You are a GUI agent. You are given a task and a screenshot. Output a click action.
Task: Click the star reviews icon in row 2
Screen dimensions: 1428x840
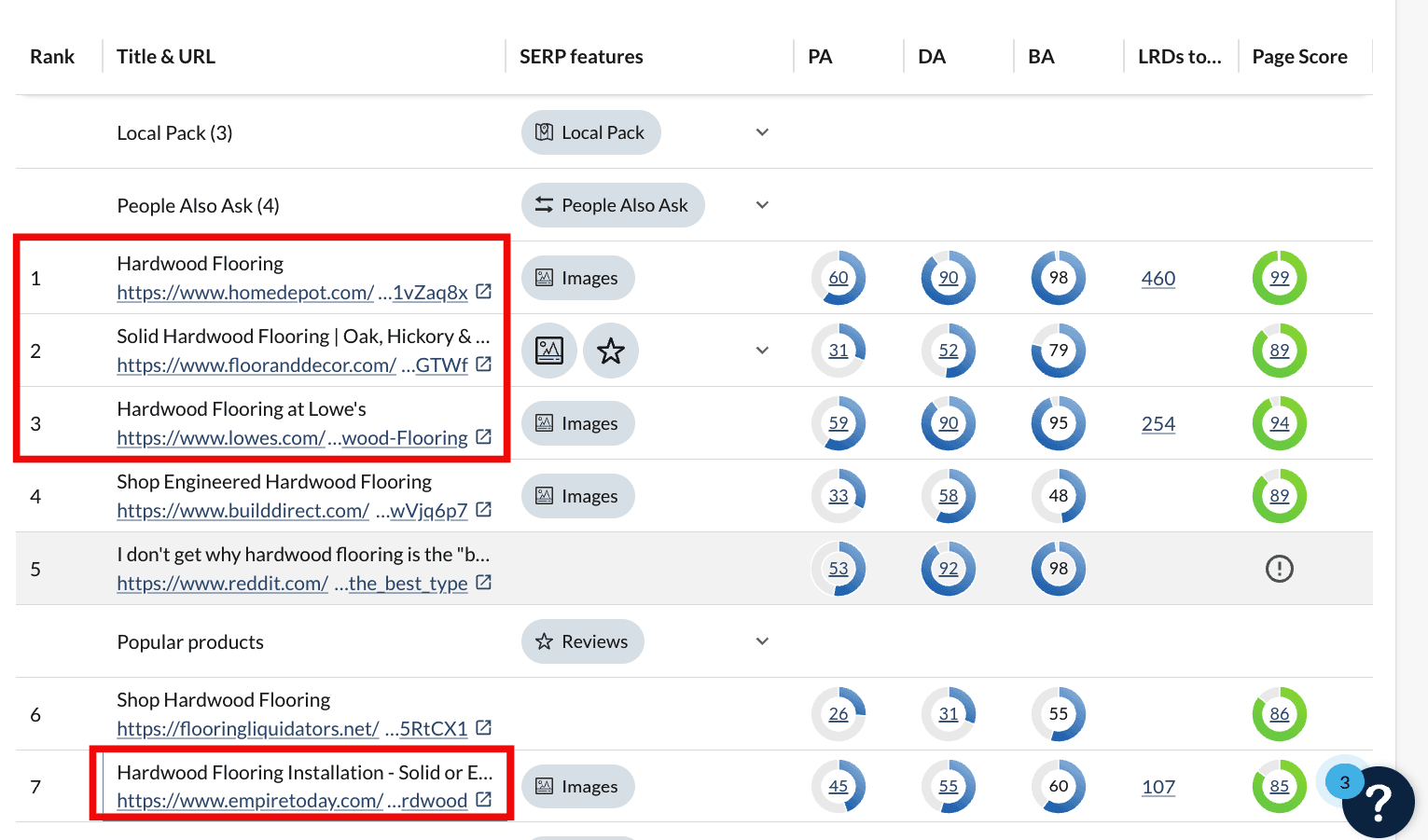[x=610, y=351]
